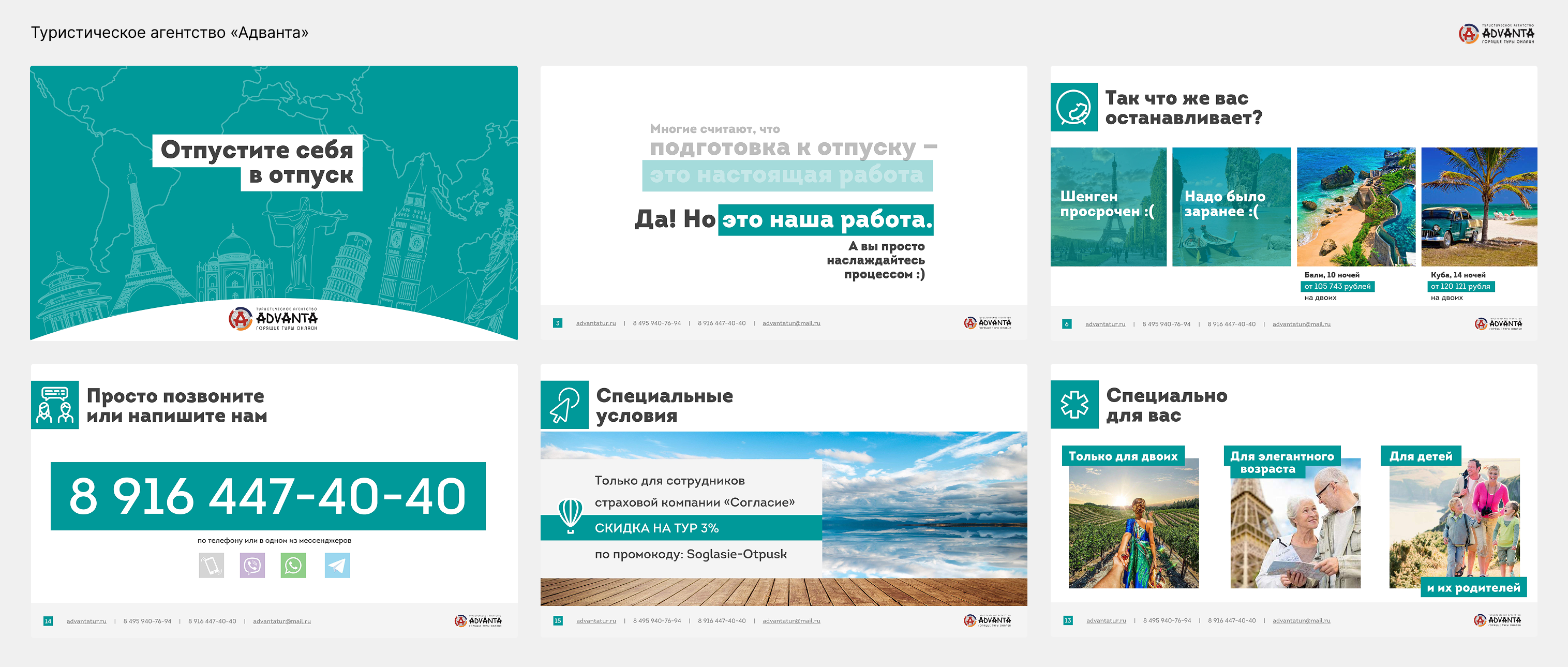Click slide number badge 14
This screenshot has height=667, width=1568.
[x=48, y=621]
